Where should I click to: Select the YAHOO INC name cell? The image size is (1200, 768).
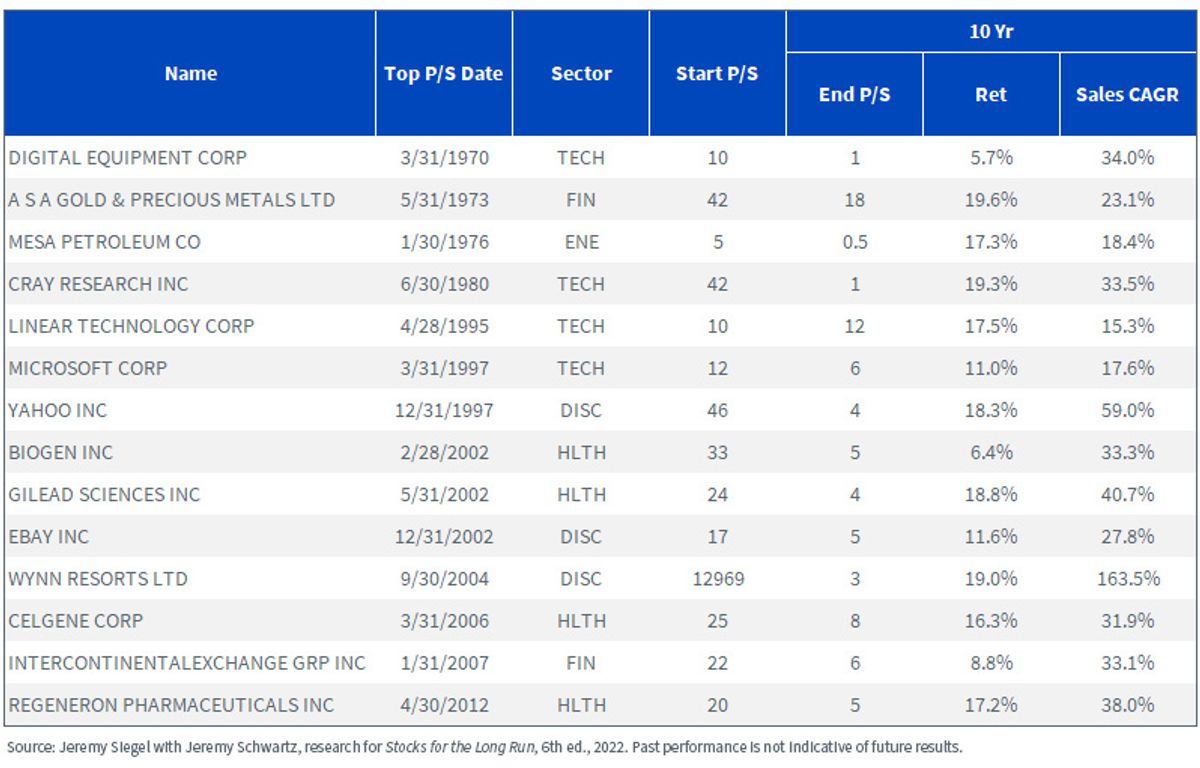[57, 410]
